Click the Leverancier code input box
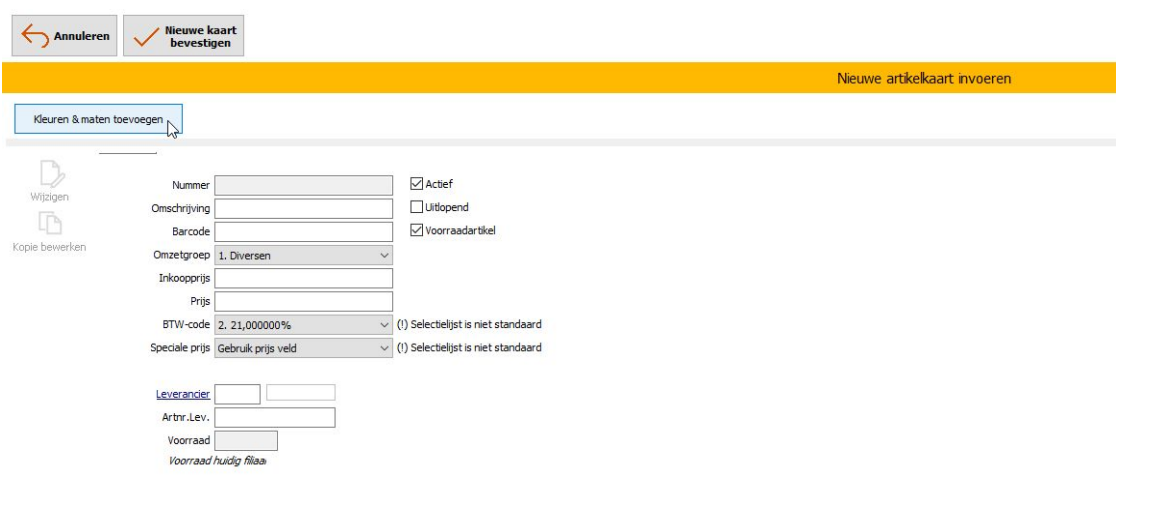This screenshot has width=1162, height=520. [x=238, y=394]
